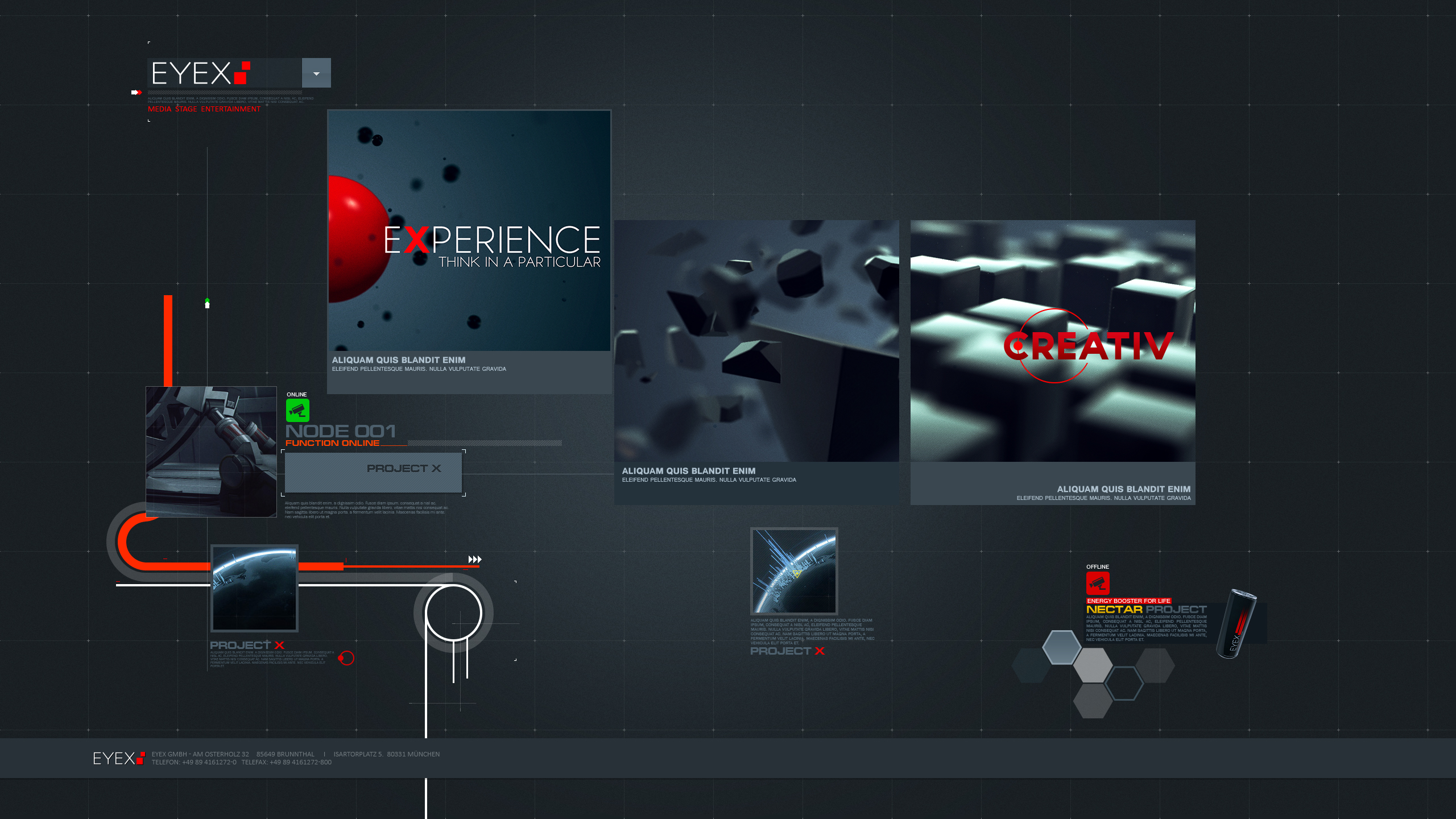Screen dimensions: 1456x819
Task: Open the EYEX header dropdown arrow
Action: pyautogui.click(x=316, y=73)
